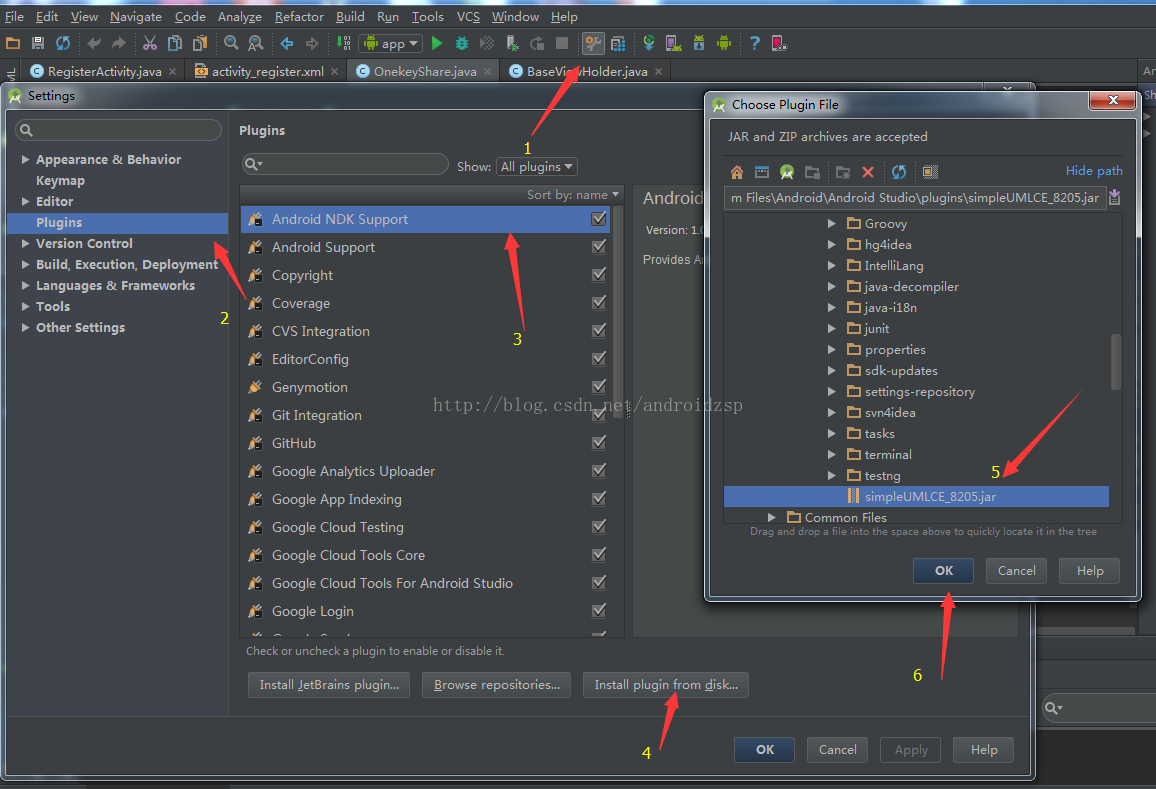Expand Appearance & Behavior settings node
1156x789 pixels.
pyautogui.click(x=26, y=159)
